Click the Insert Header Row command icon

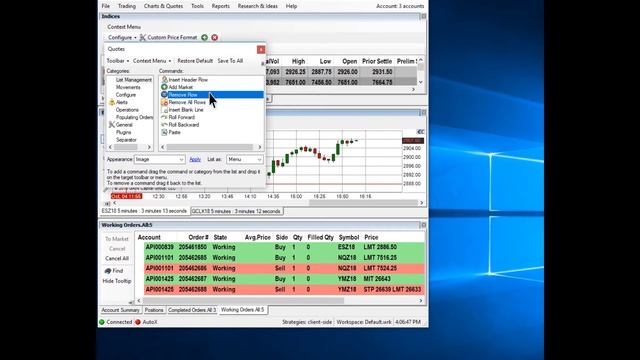(164, 80)
